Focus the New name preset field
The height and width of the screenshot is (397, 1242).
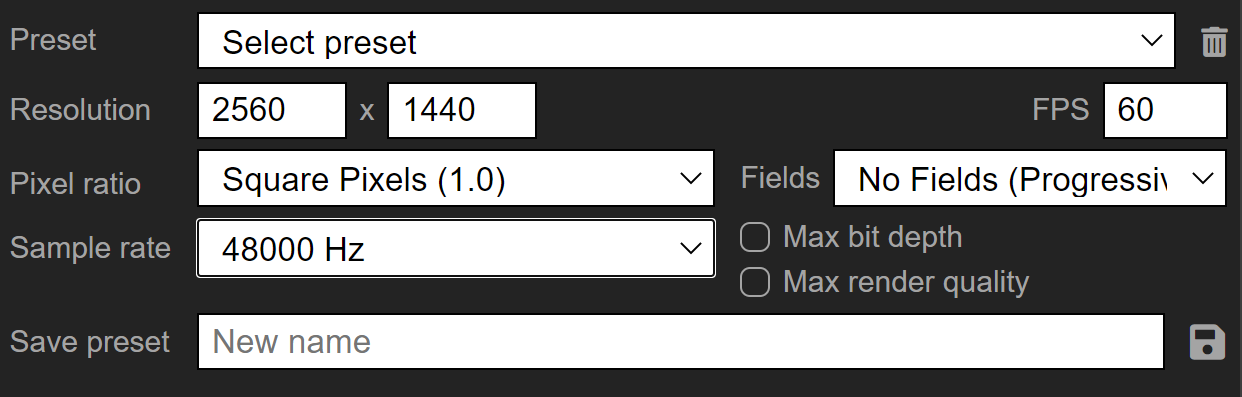coord(681,342)
